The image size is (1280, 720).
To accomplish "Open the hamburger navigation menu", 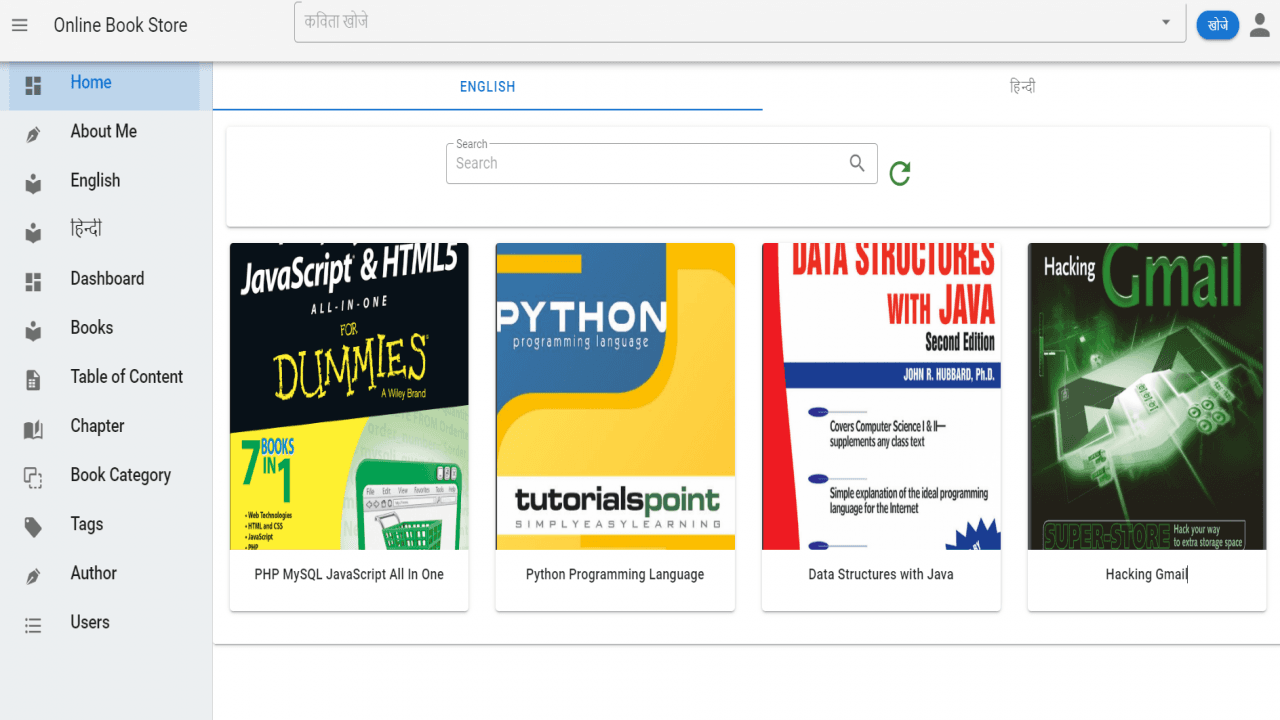I will coord(20,25).
